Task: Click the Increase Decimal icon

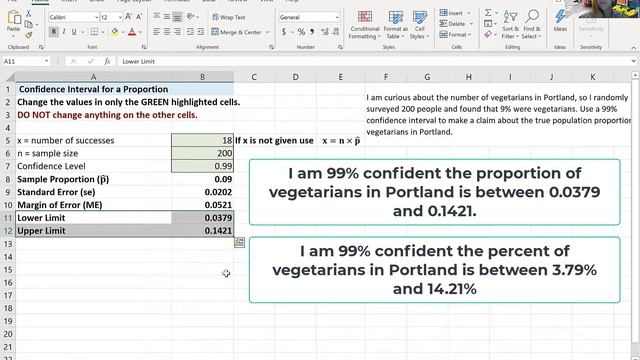Action: [325, 32]
